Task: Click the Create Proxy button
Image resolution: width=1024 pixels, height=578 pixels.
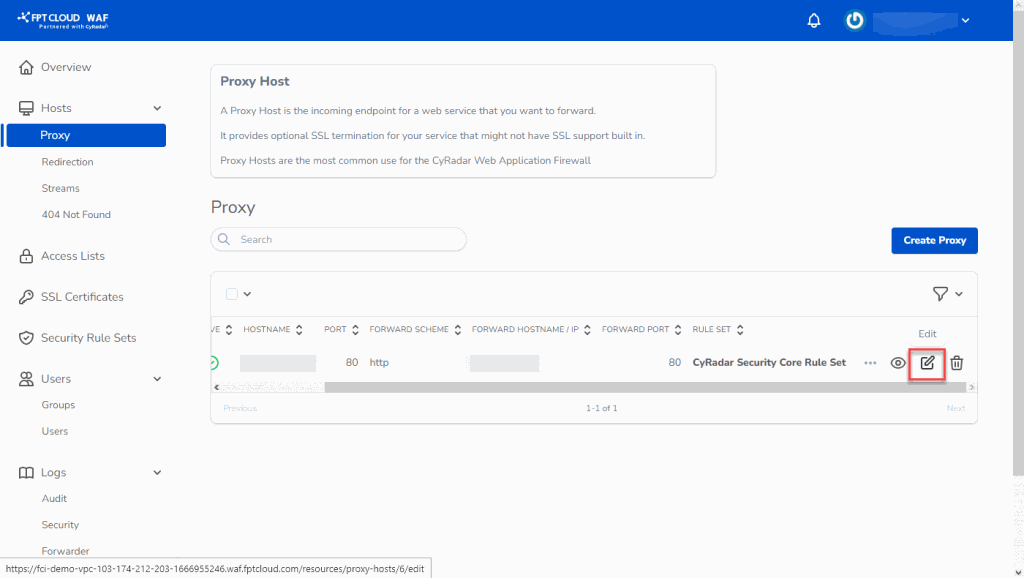Action: tap(935, 240)
